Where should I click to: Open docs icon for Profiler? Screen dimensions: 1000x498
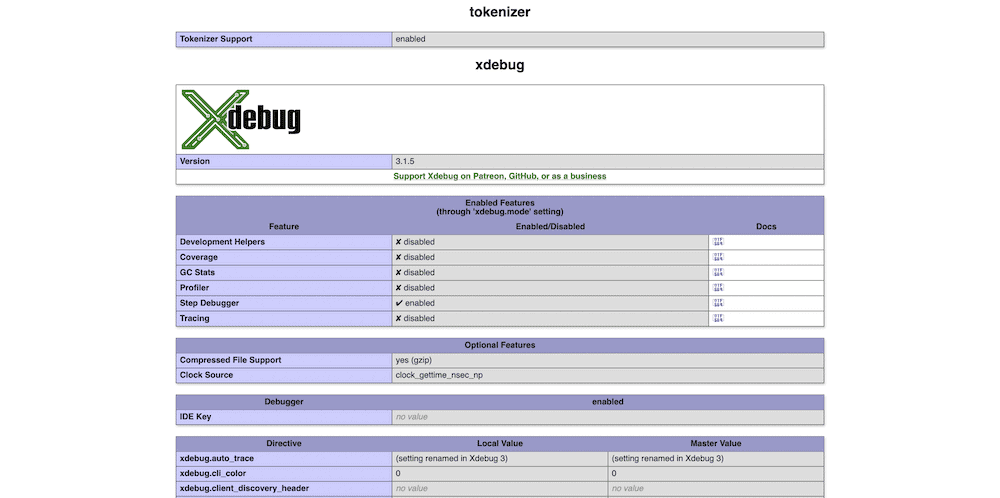[x=717, y=288]
